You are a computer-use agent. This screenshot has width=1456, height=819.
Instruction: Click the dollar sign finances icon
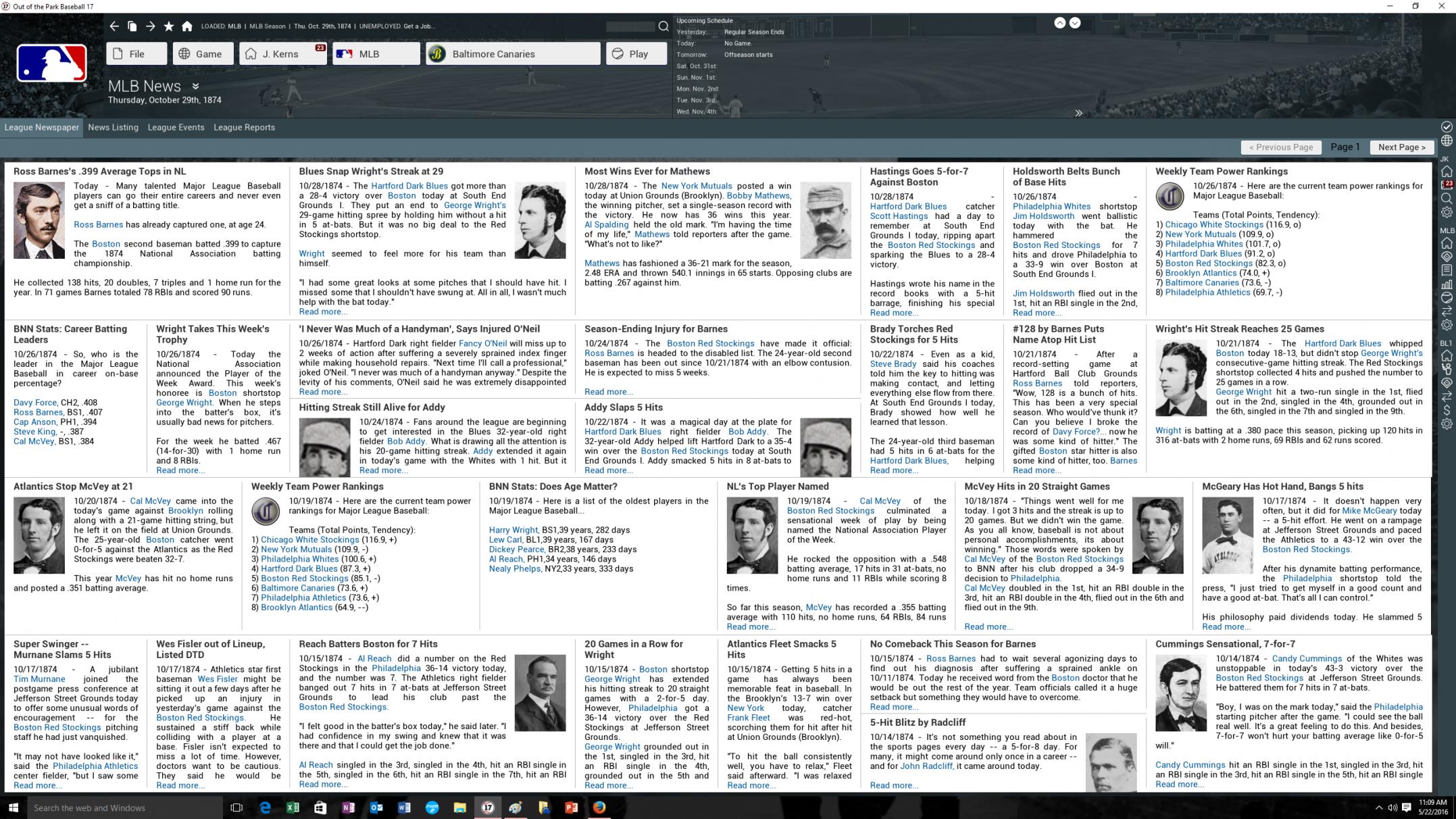pyautogui.click(x=1447, y=409)
